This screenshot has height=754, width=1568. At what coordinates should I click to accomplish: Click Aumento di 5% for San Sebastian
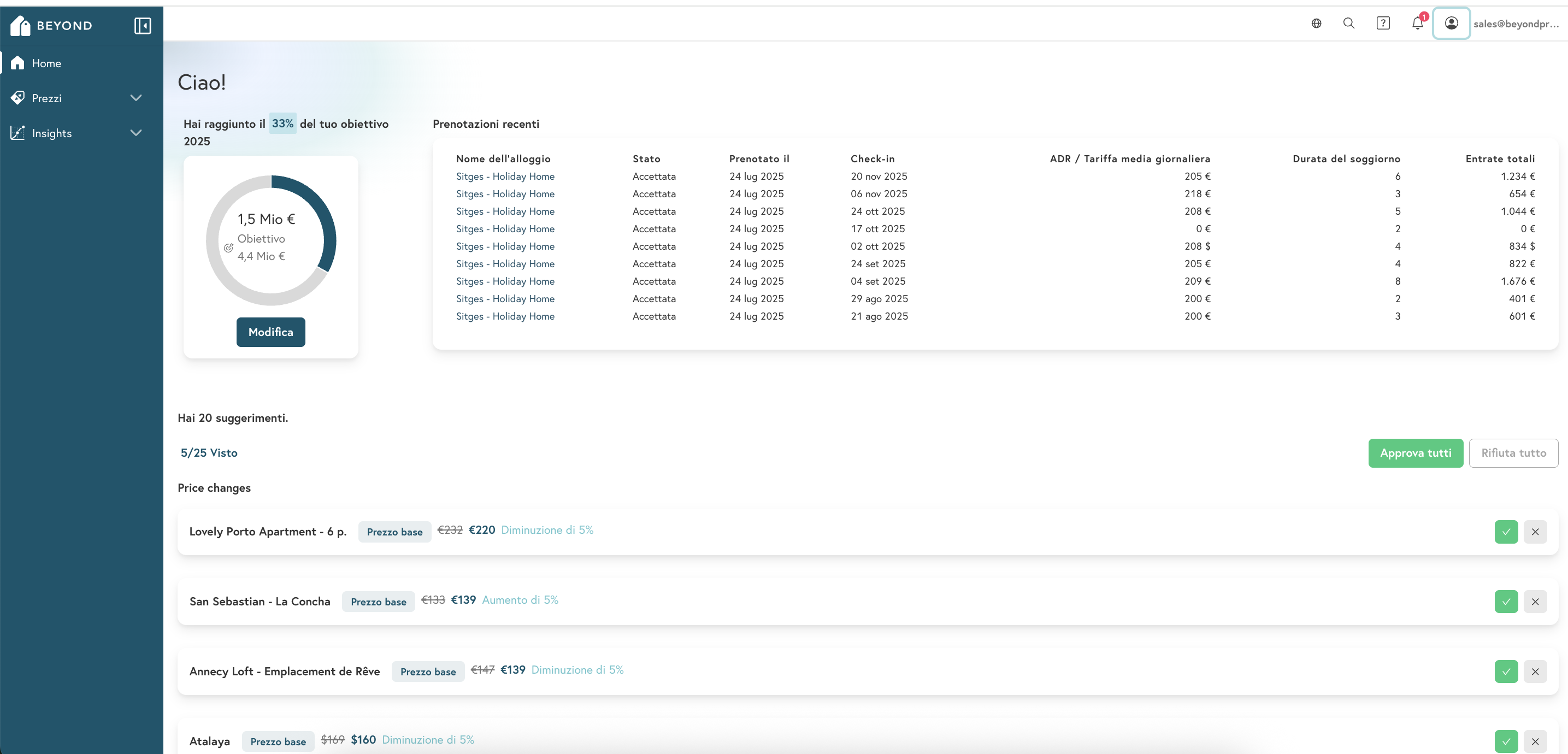tap(520, 600)
